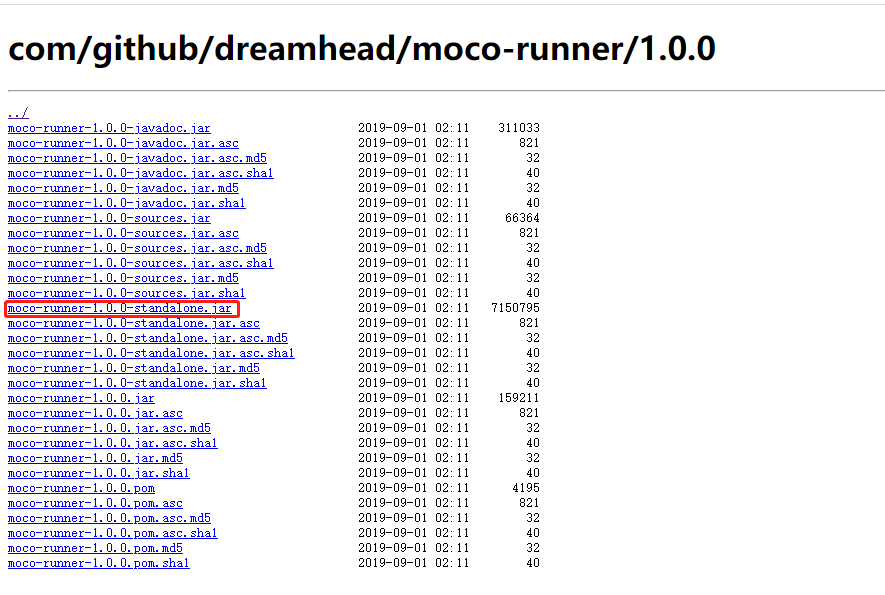Image resolution: width=885 pixels, height=595 pixels.
Task: Download moco-runner-1.0.0.jar
Action: (81, 399)
